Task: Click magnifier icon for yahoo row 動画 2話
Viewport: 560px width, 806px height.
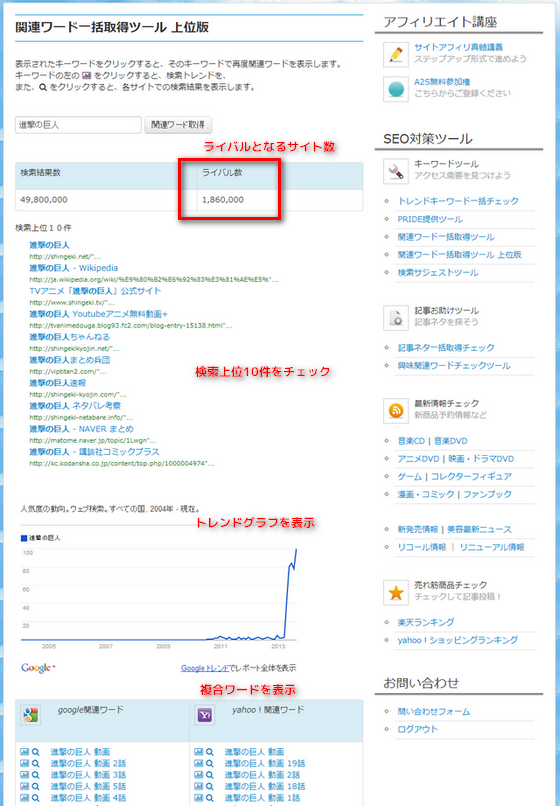Action: 210,775
